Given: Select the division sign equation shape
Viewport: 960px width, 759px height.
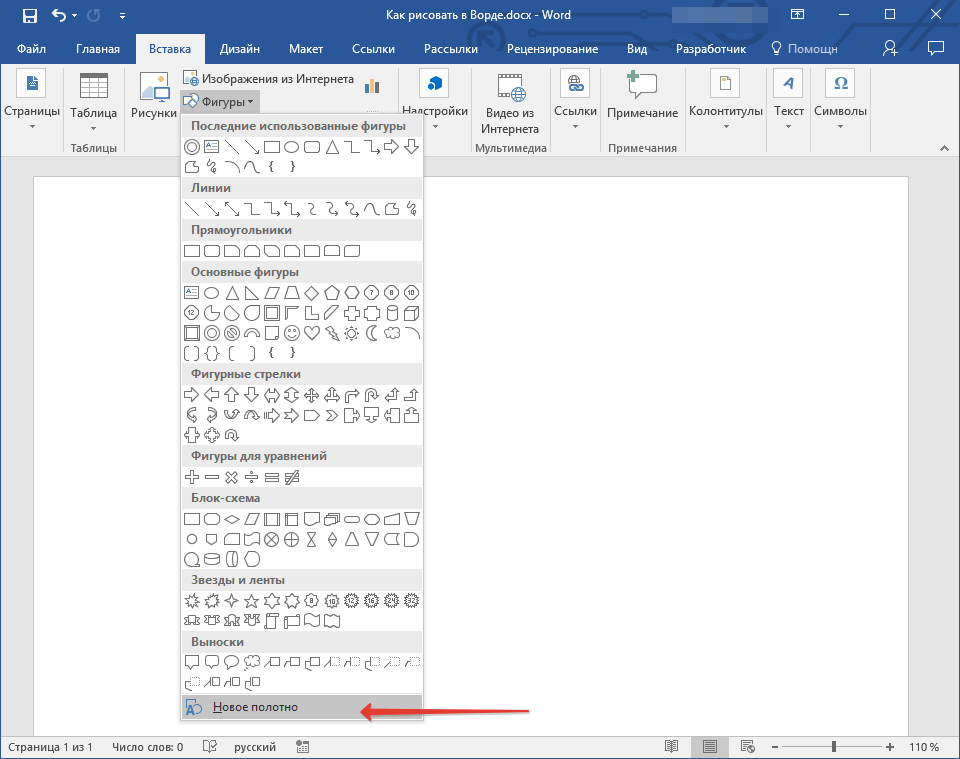Looking at the screenshot, I should pyautogui.click(x=251, y=477).
